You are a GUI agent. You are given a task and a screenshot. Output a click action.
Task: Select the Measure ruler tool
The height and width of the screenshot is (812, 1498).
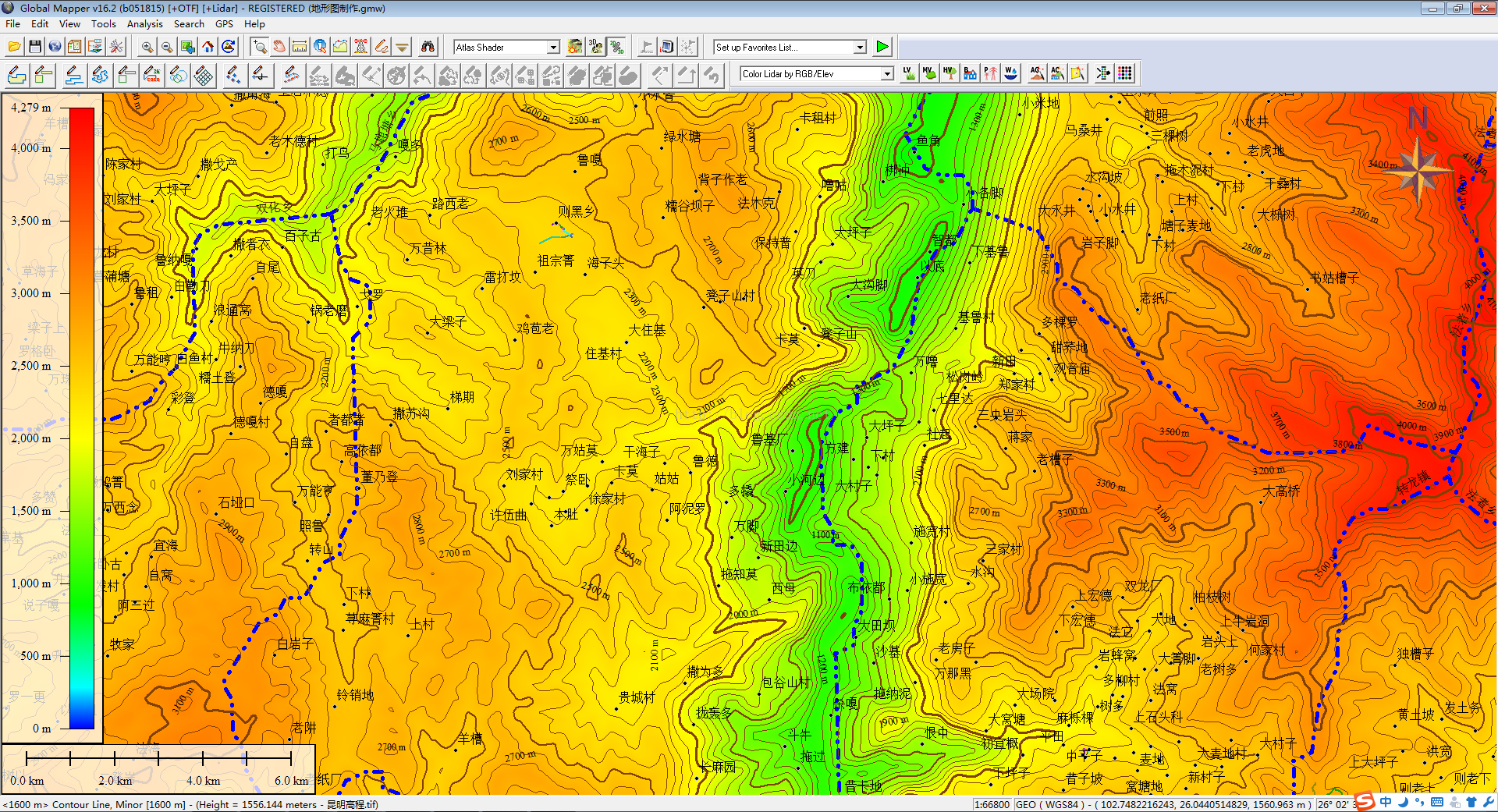click(300, 47)
